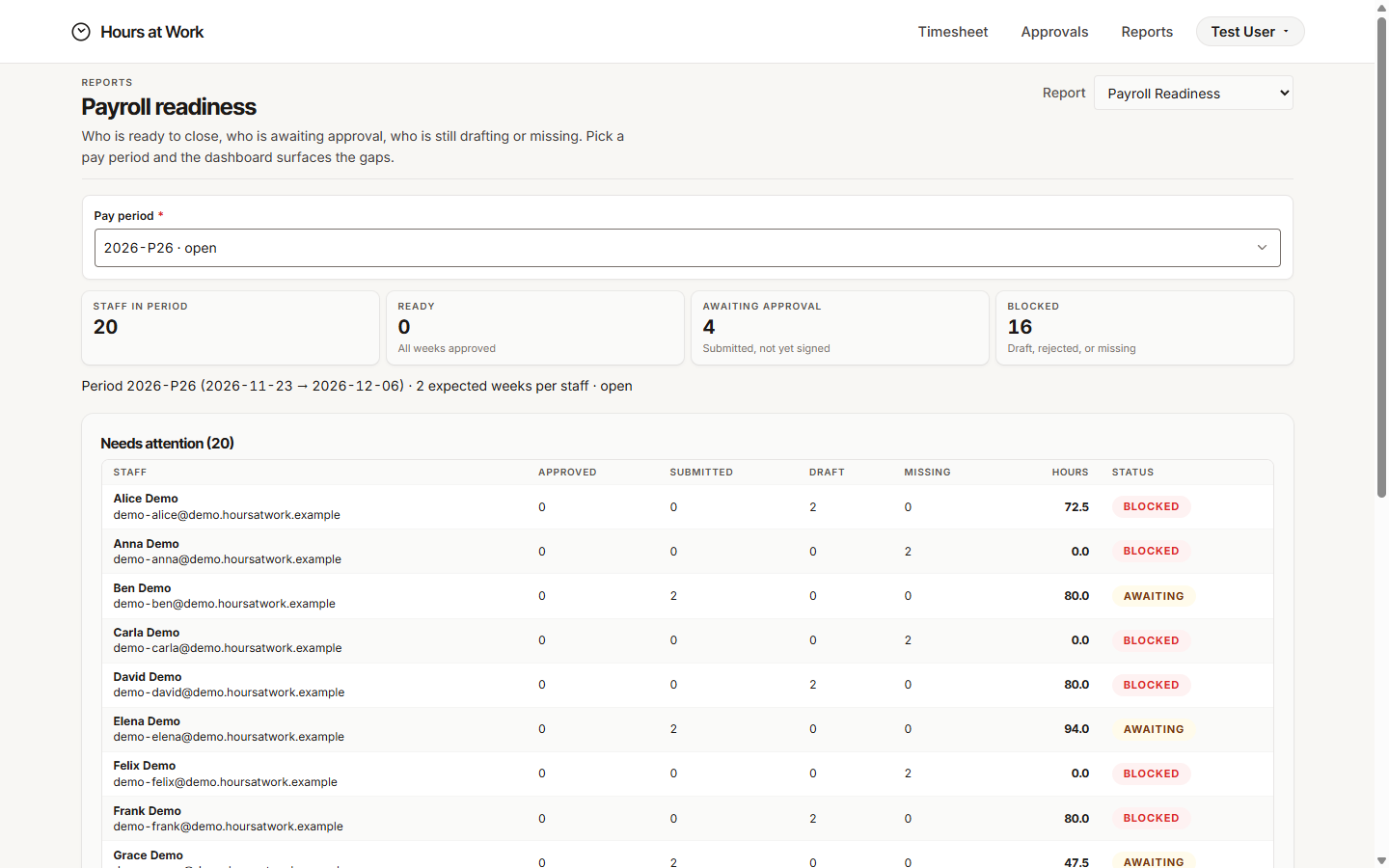Click the STATUS column header
This screenshot has height=868, width=1389.
click(x=1132, y=473)
